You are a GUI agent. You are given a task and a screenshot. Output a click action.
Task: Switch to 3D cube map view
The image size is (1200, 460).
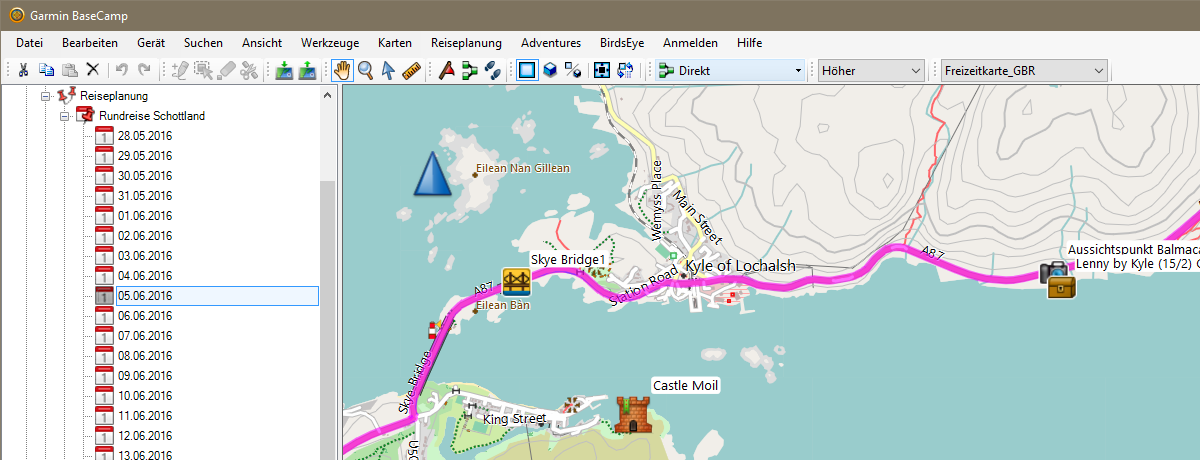(x=550, y=70)
